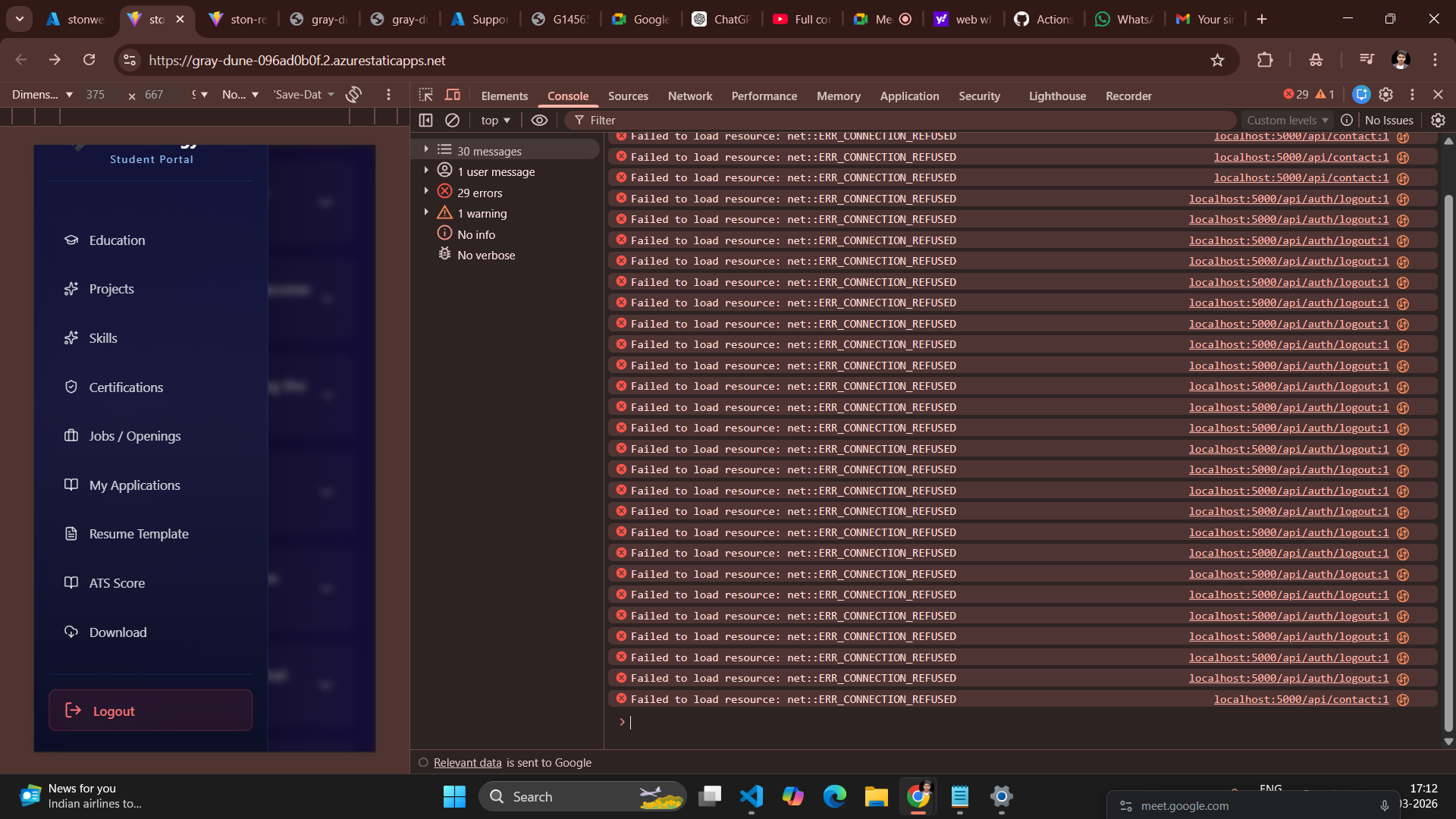This screenshot has width=1456, height=819.
Task: Click the Download sidebar icon
Action: tap(71, 632)
